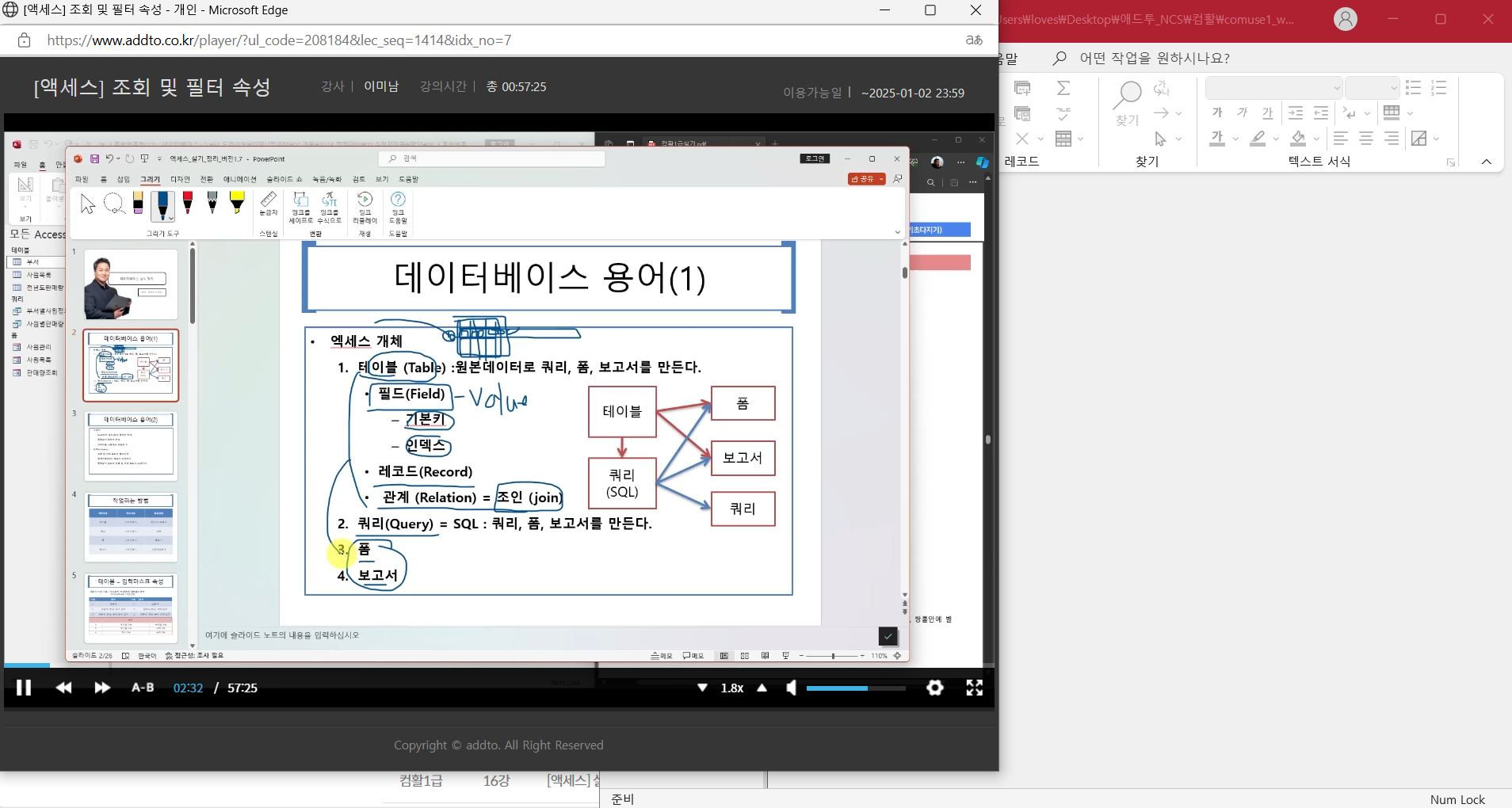Toggle fullscreen mode for the video
The width and height of the screenshot is (1512, 808).
975,688
